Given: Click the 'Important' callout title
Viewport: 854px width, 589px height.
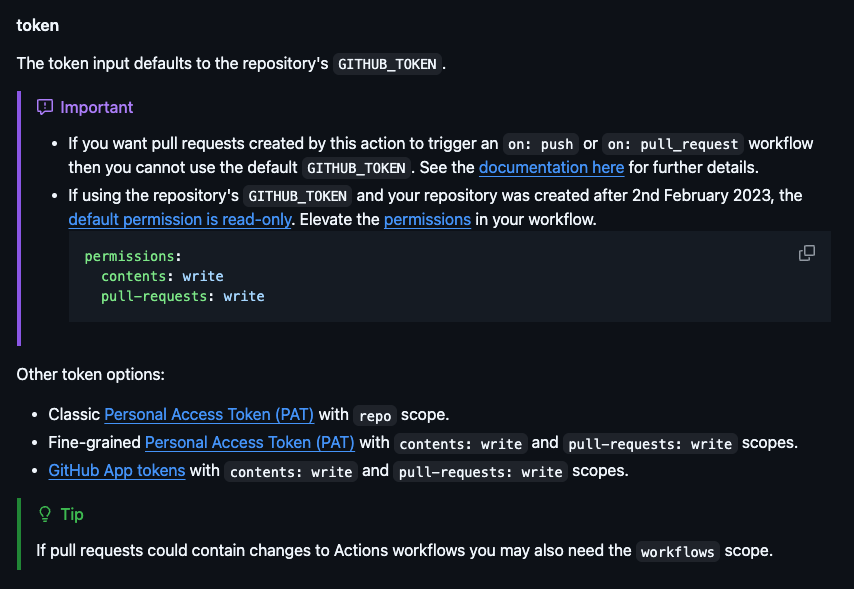Looking at the screenshot, I should tap(96, 107).
